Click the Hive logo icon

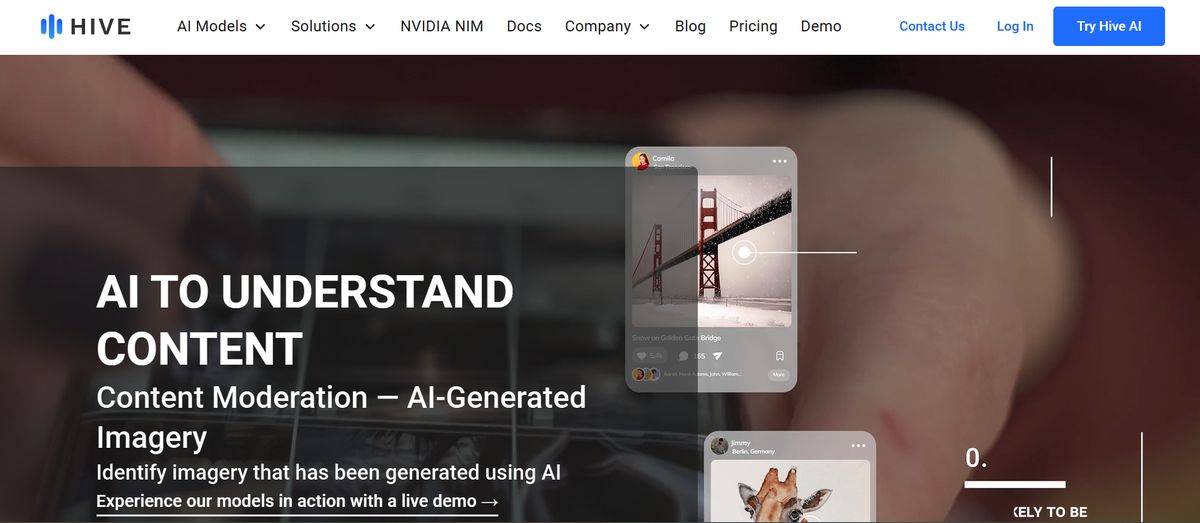click(51, 26)
